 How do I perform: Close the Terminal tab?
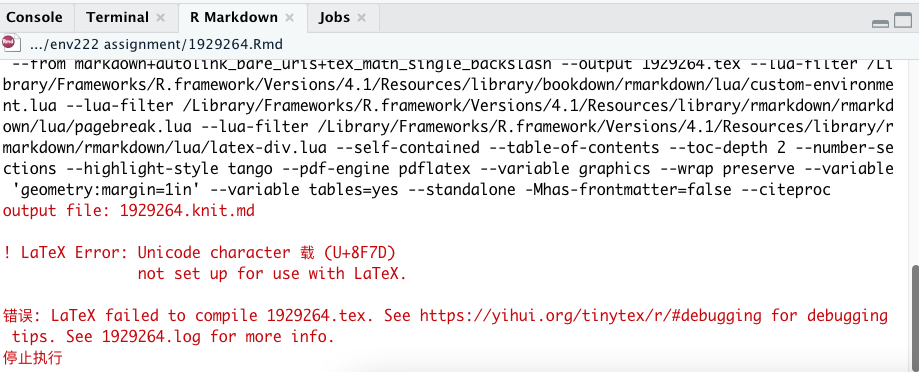[160, 18]
